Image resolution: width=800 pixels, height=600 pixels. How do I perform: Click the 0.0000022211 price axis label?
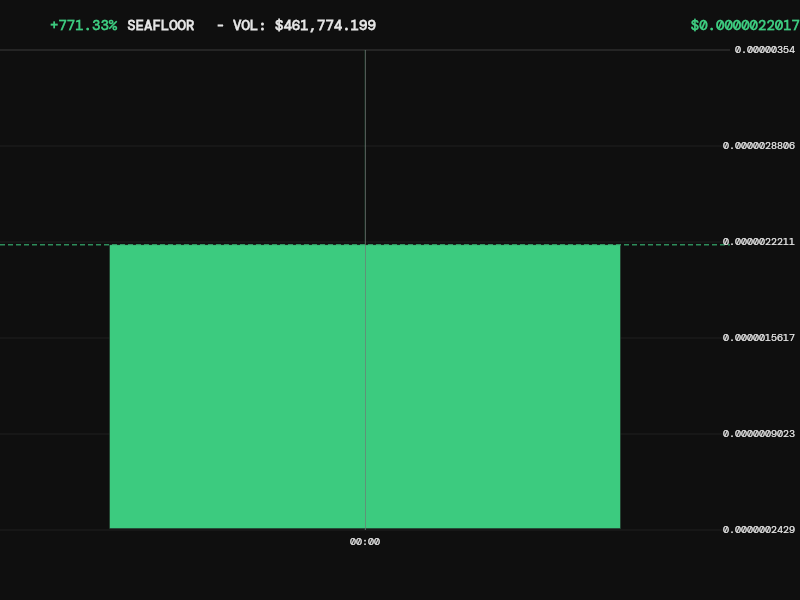tap(759, 242)
